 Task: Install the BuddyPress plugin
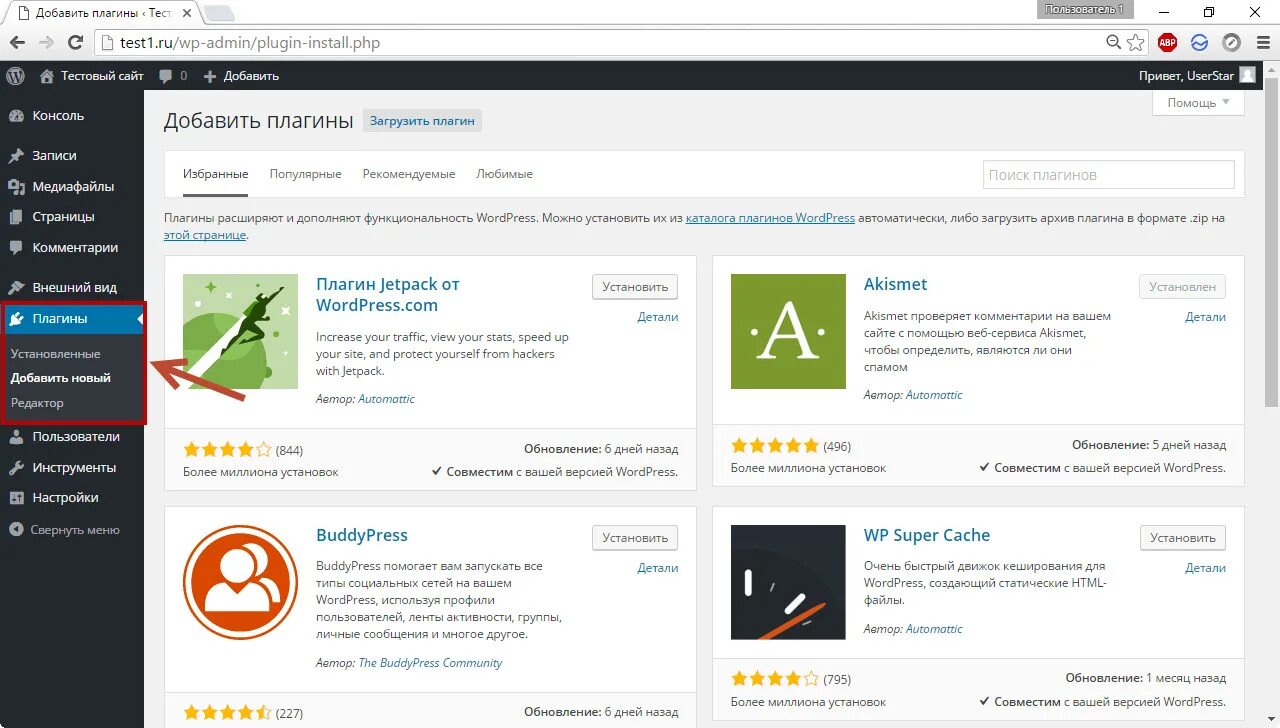click(634, 537)
